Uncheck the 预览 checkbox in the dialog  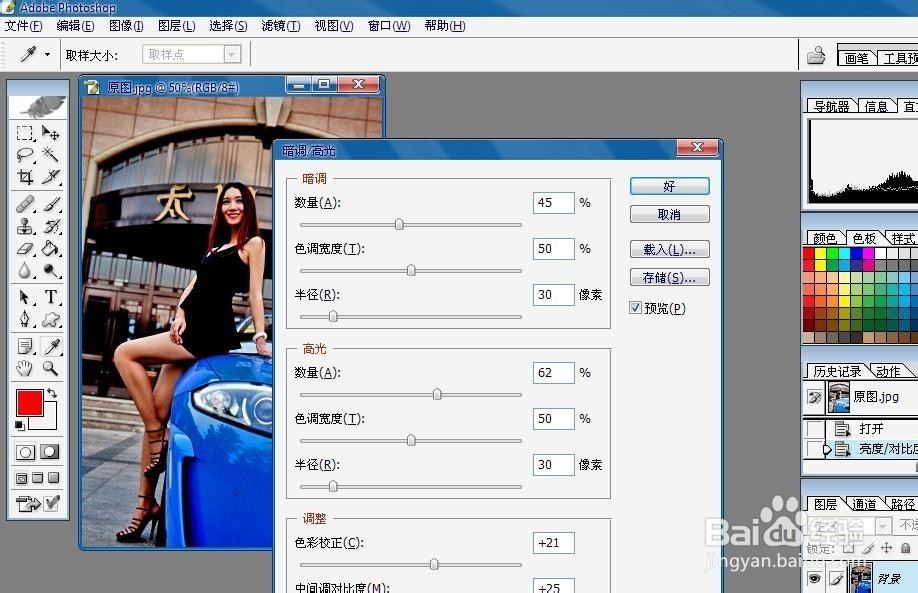point(637,307)
